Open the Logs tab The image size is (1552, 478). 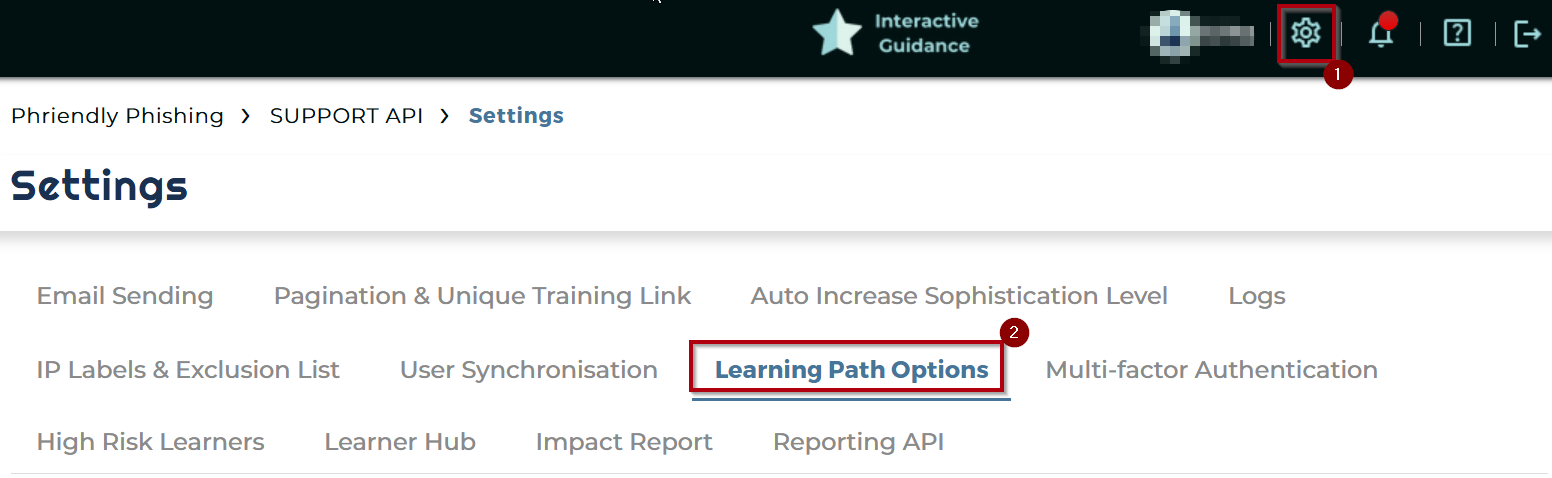click(1257, 296)
